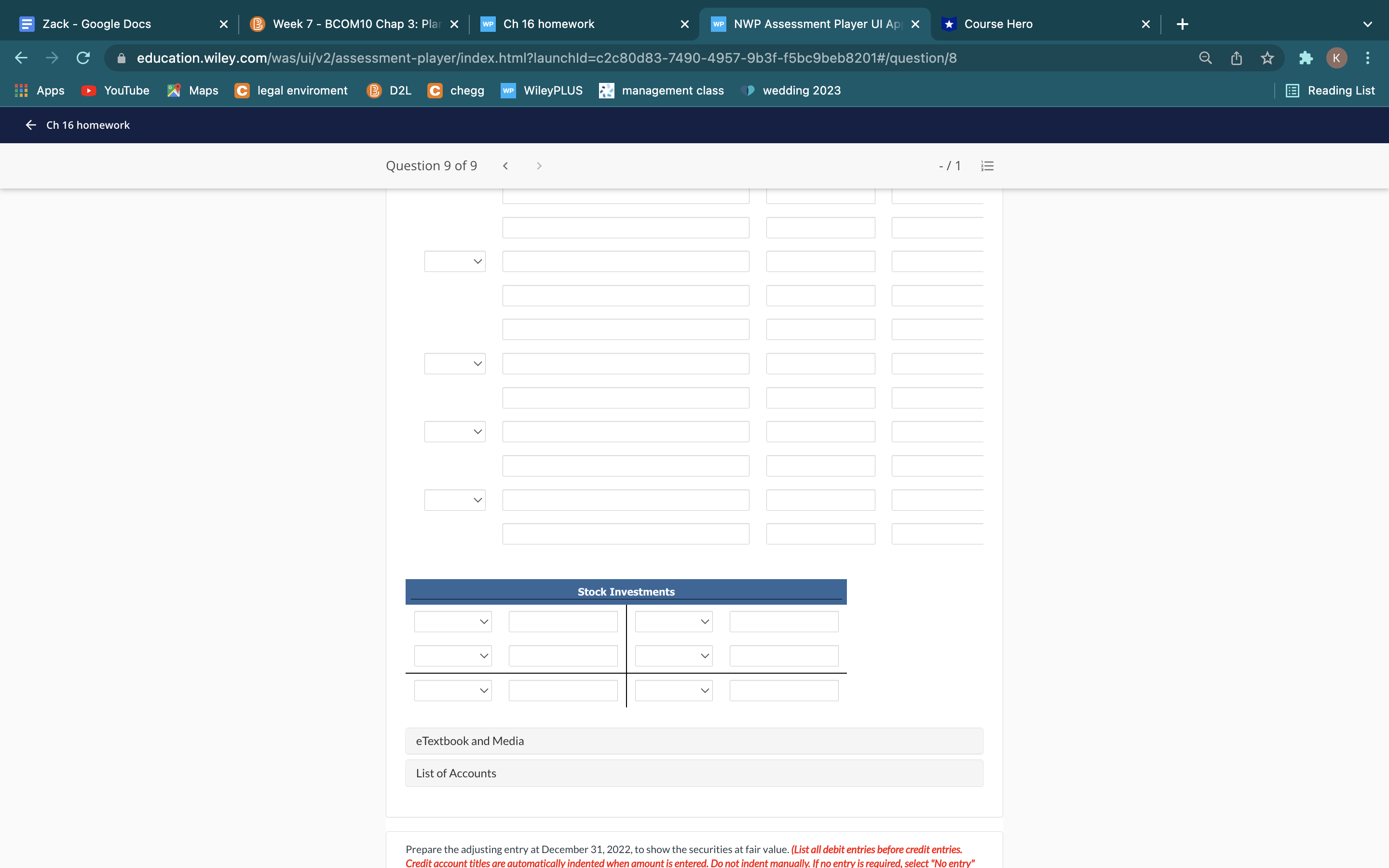Screen dimensions: 1389x868
Task: Switch to Zack - Google Docs tab
Action: (x=96, y=24)
